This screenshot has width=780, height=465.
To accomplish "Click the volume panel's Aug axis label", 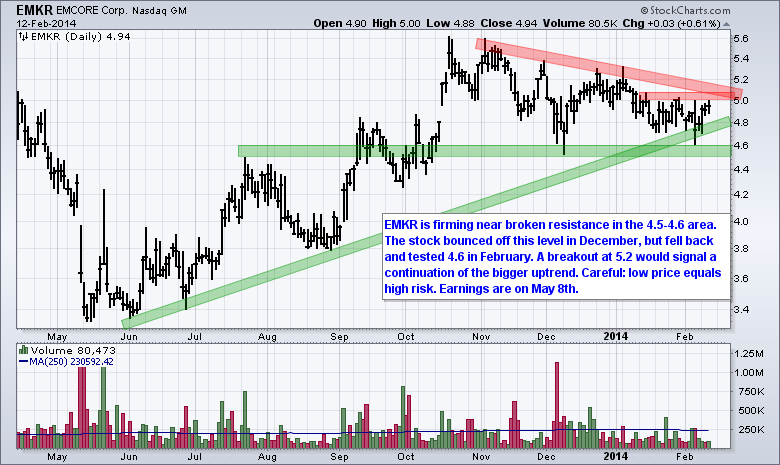I will point(267,456).
